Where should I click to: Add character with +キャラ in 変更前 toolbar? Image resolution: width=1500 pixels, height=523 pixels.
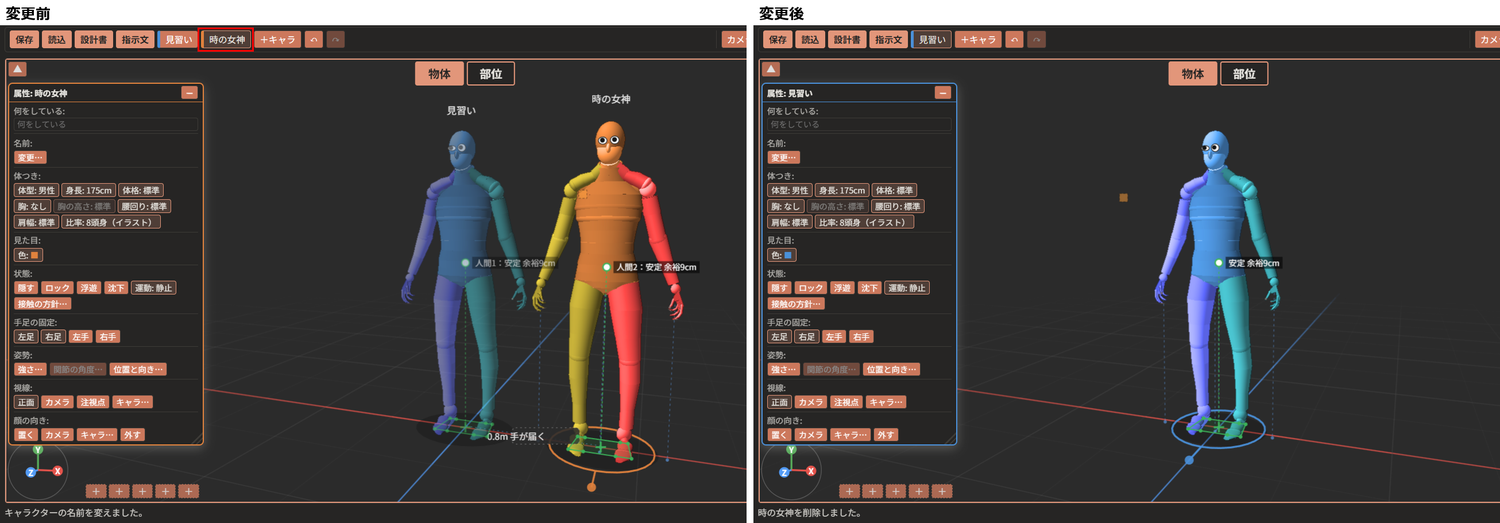pyautogui.click(x=278, y=40)
